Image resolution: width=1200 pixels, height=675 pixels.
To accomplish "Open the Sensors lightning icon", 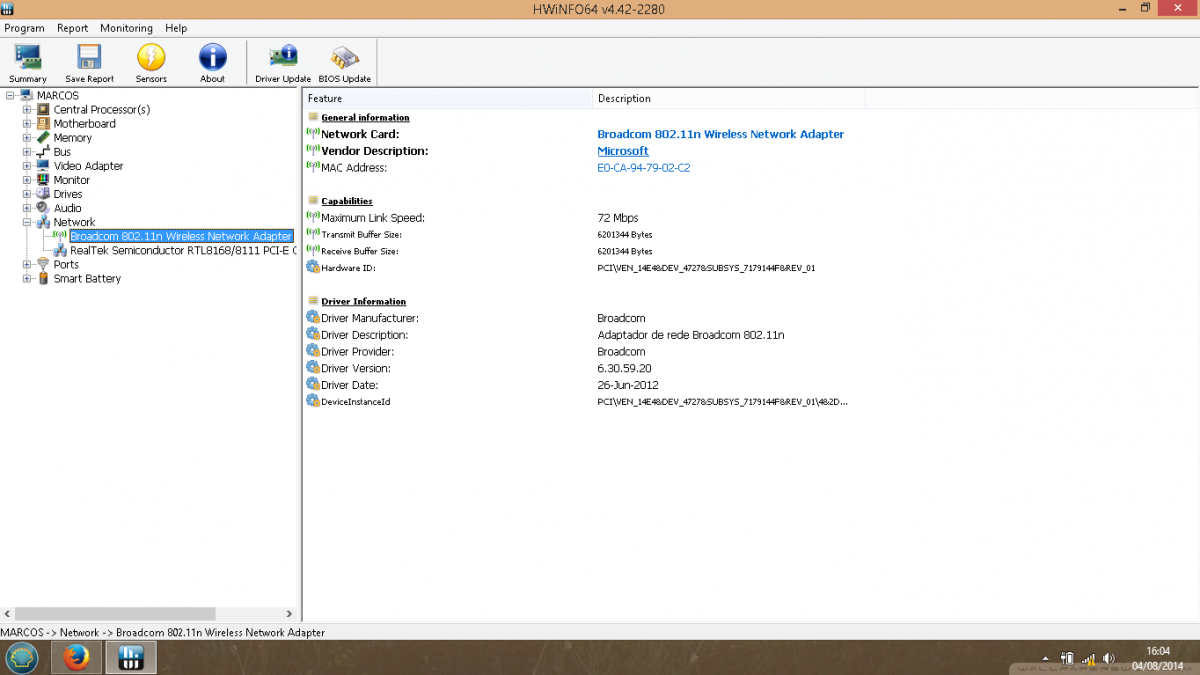I will pyautogui.click(x=151, y=63).
